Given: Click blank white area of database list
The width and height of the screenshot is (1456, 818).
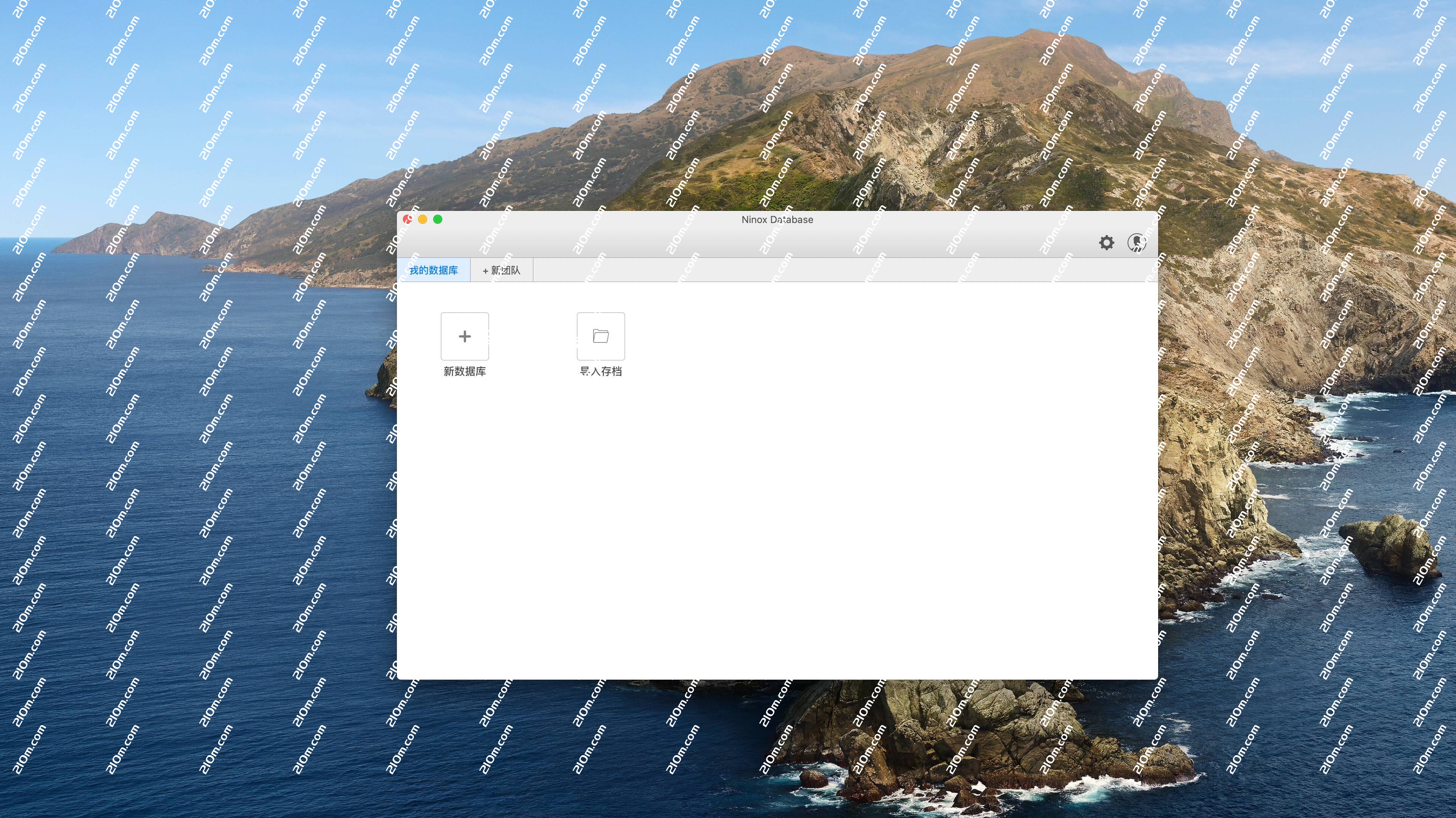Looking at the screenshot, I should pyautogui.click(x=791, y=509).
